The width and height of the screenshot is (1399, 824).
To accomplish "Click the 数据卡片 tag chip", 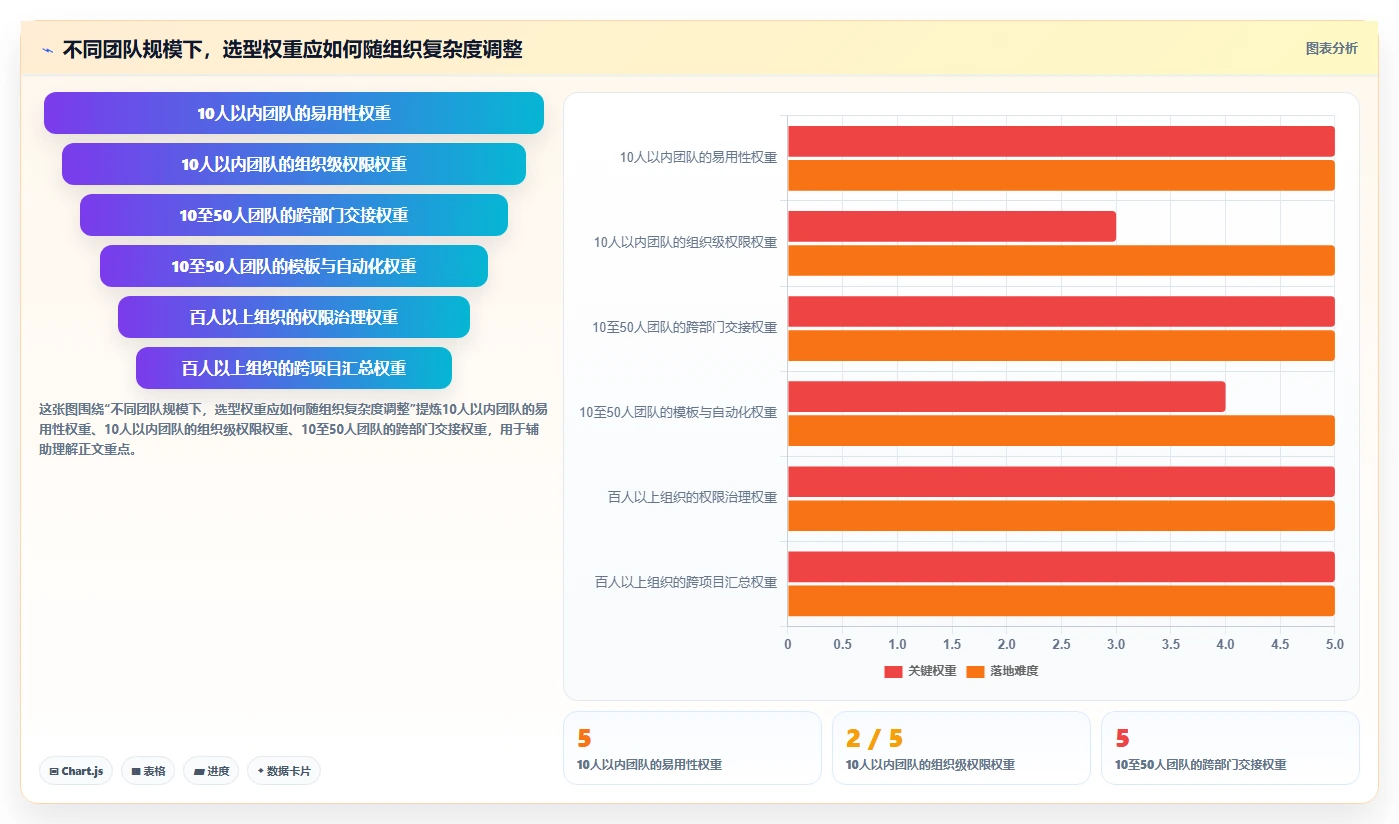I will point(284,771).
